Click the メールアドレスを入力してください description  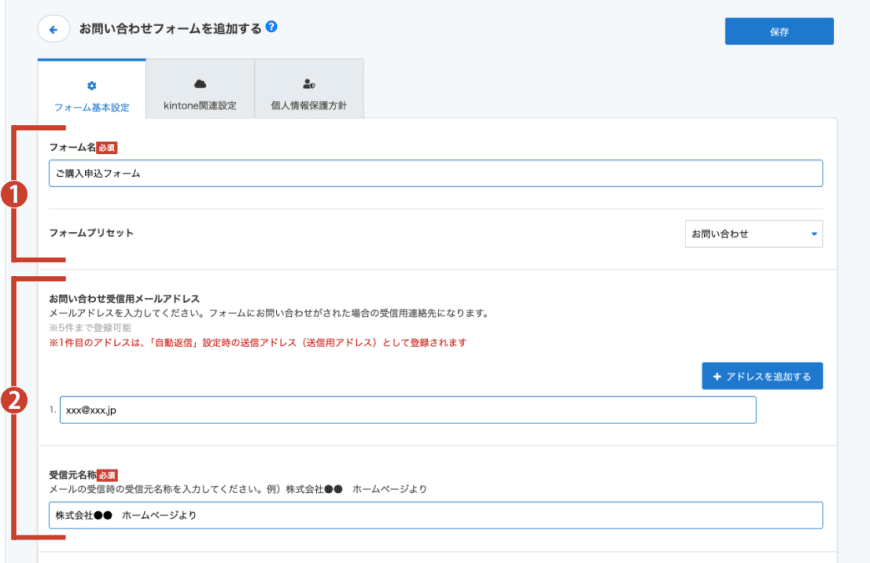(269, 313)
